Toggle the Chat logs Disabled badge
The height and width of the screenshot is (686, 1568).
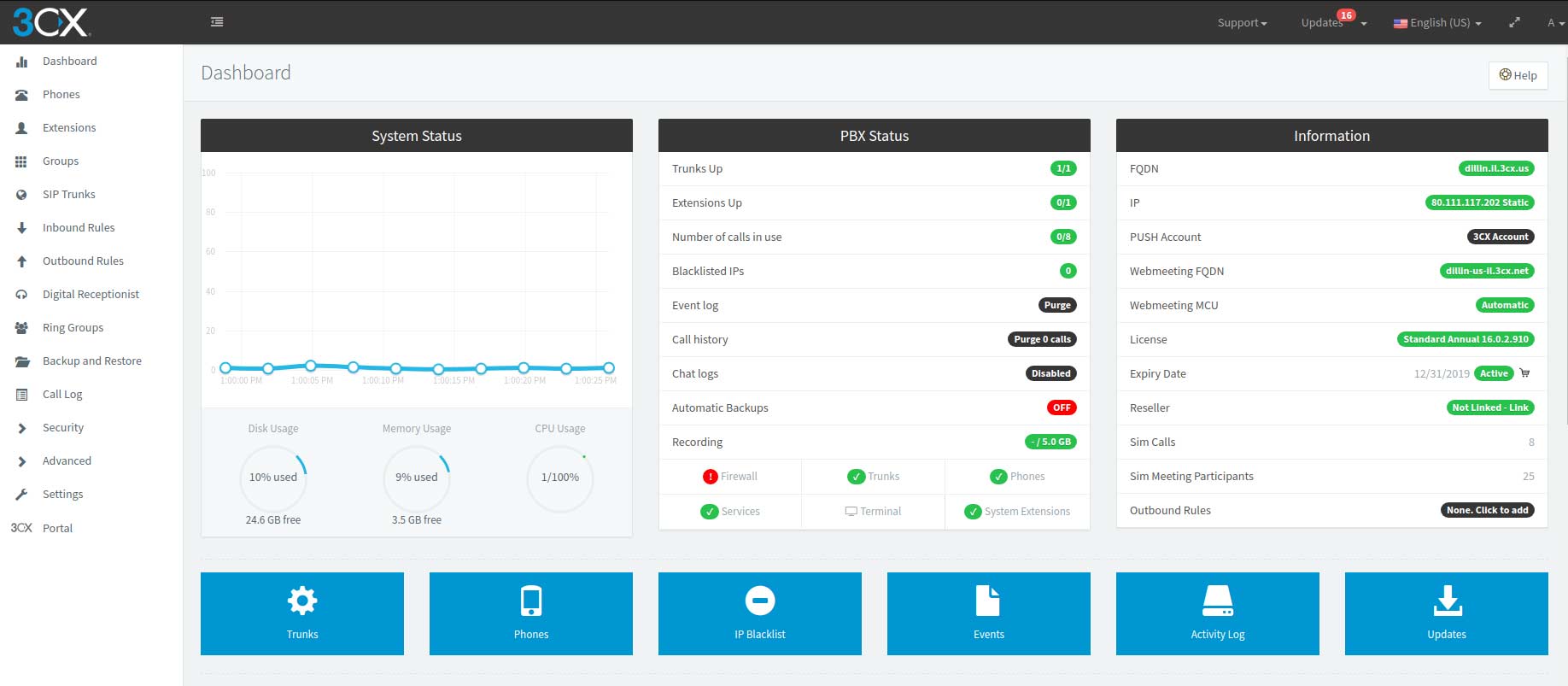pyautogui.click(x=1050, y=373)
